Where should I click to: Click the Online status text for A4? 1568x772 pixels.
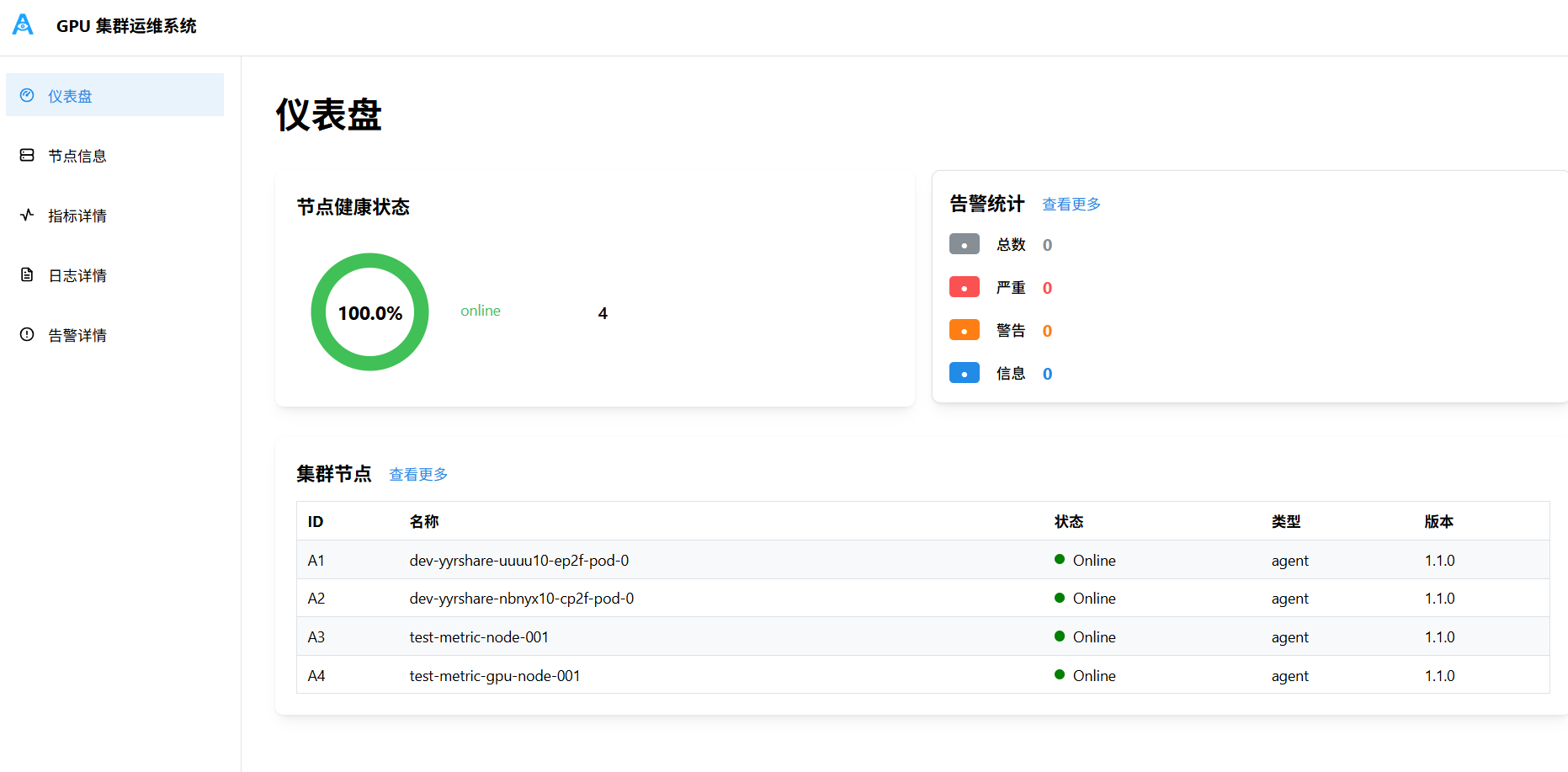point(1094,676)
